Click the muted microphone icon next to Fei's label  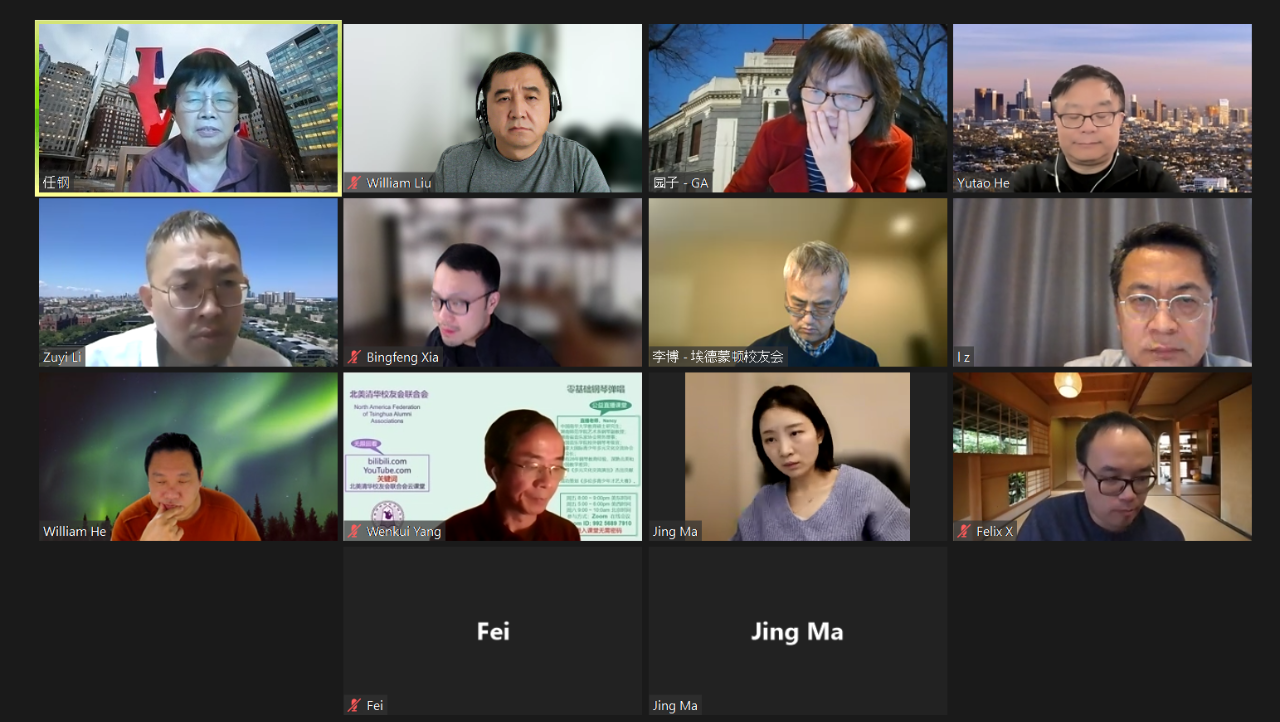(x=354, y=705)
